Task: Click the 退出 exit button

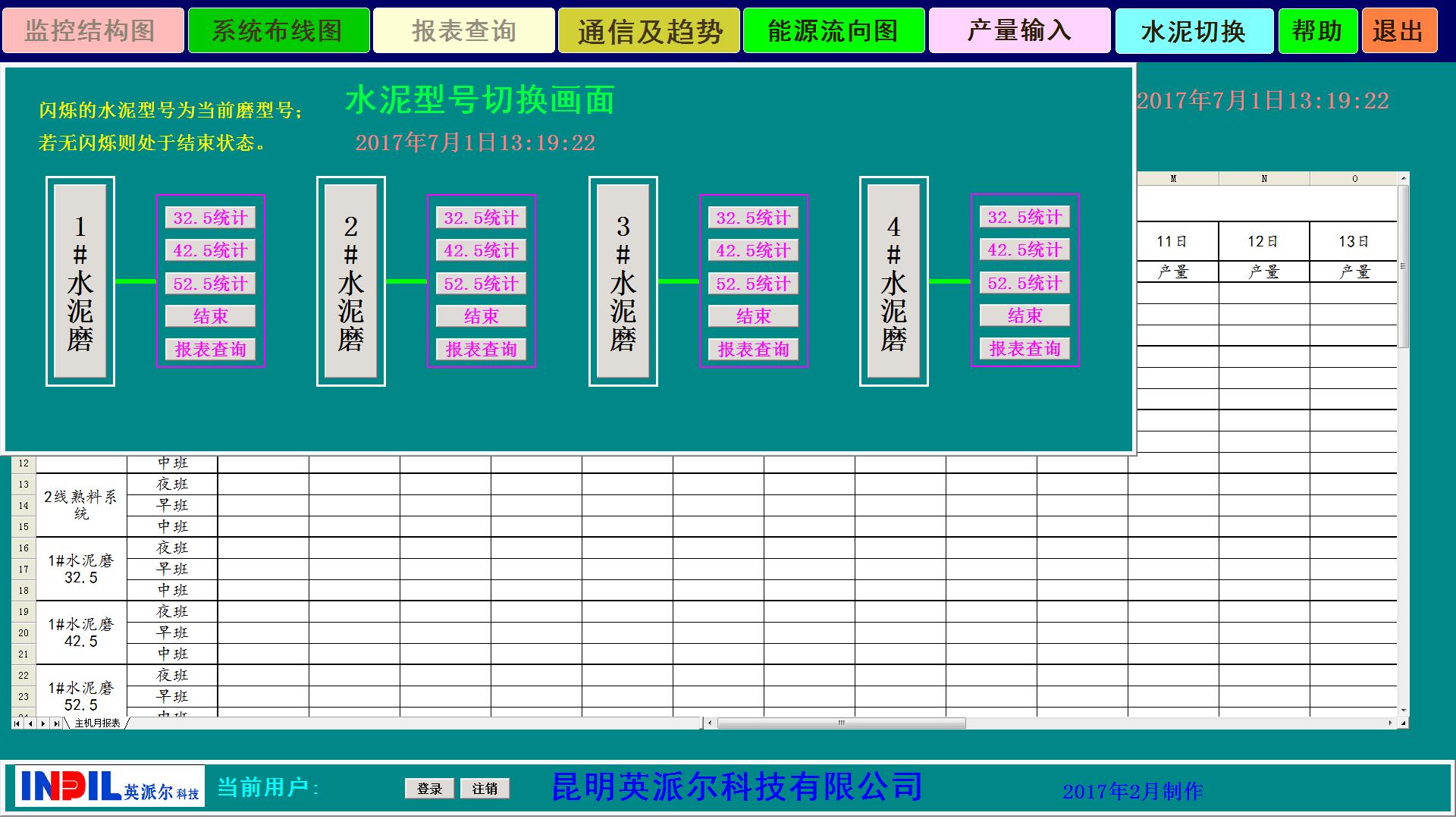Action: 1399,31
